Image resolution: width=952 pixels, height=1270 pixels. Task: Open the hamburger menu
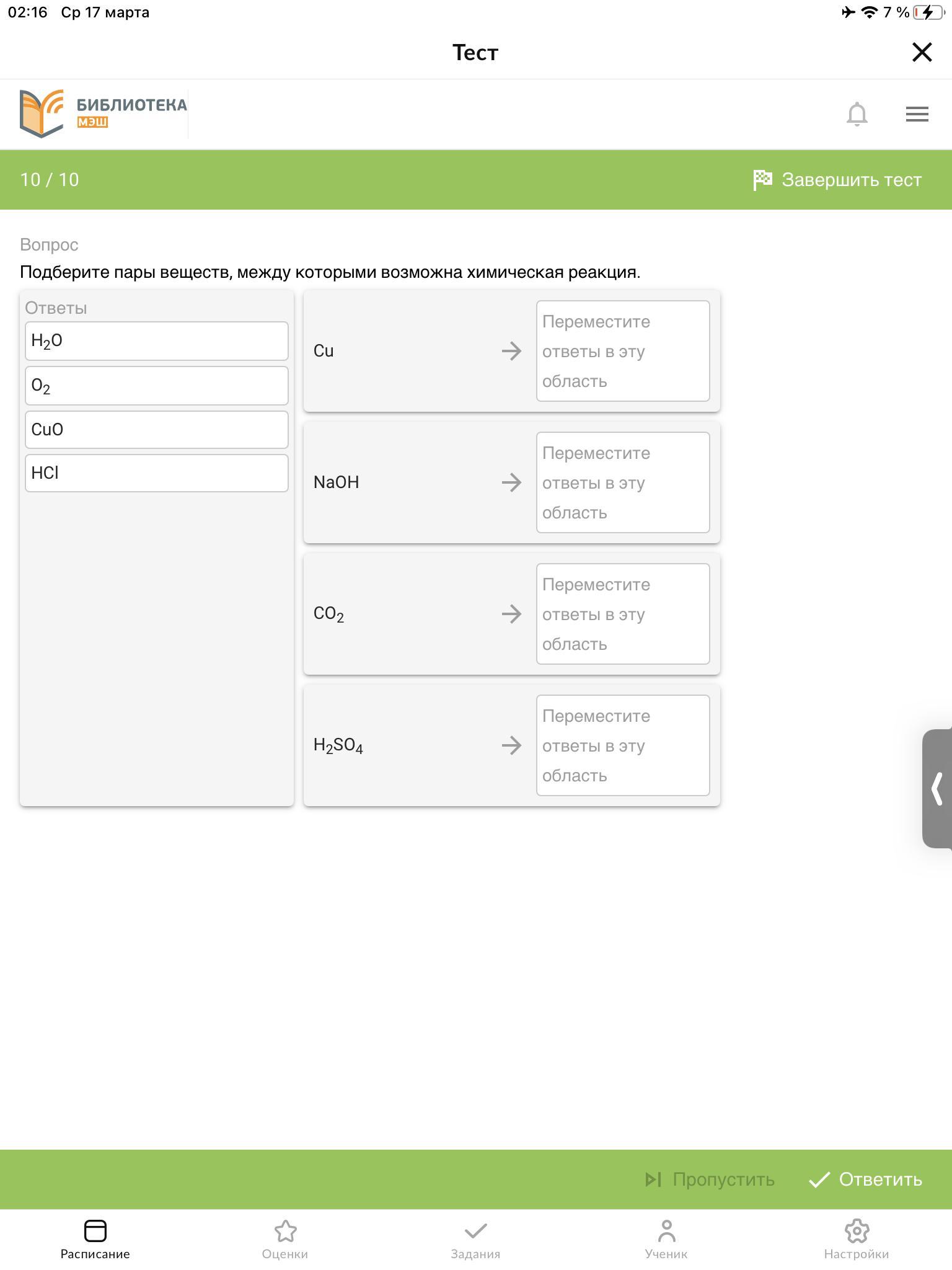917,114
